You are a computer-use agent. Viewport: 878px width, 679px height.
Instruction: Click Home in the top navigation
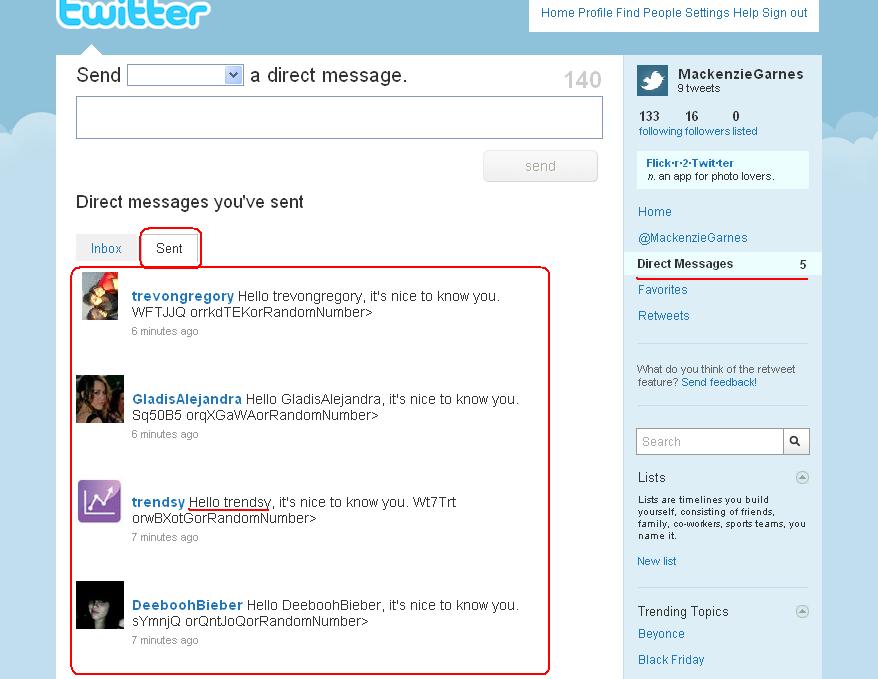click(x=558, y=13)
